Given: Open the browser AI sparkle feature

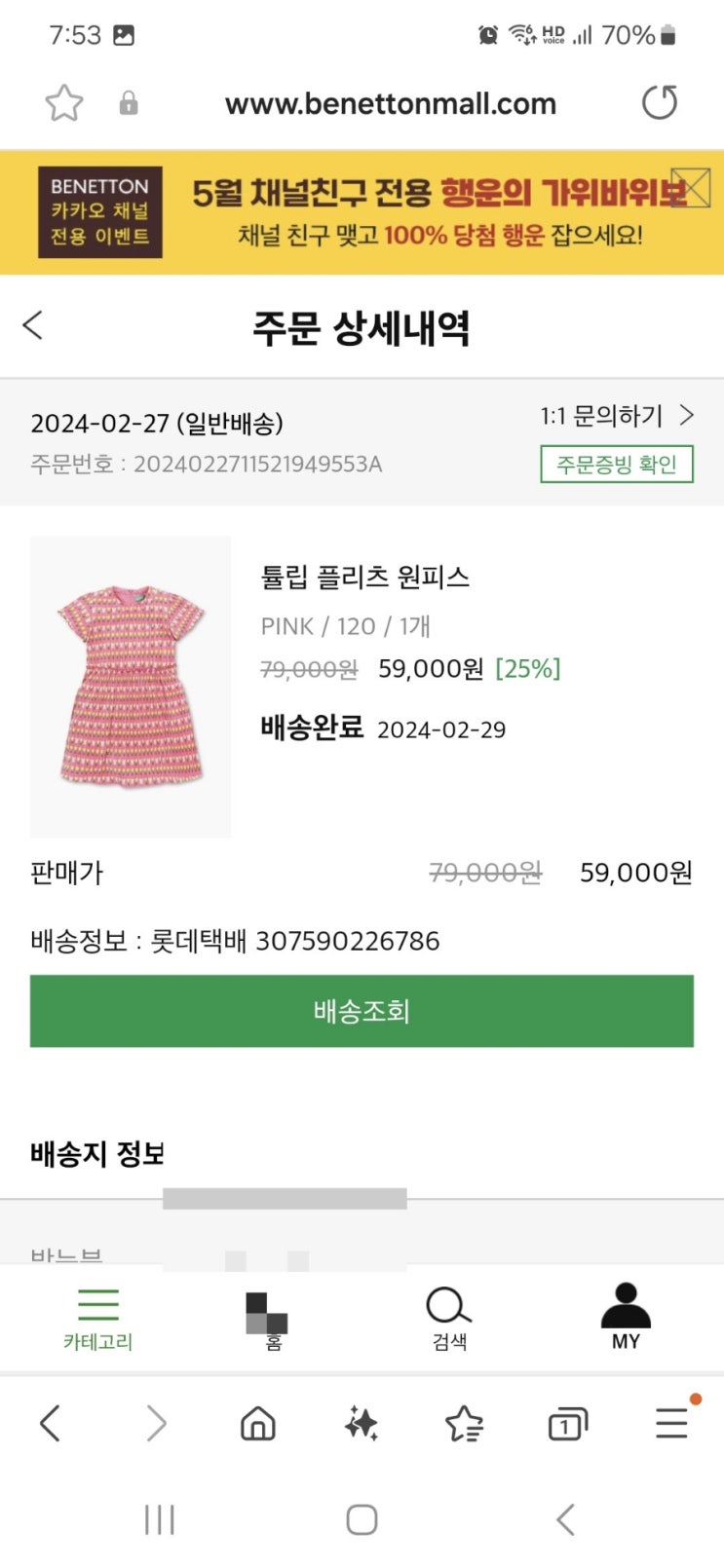Looking at the screenshot, I should 362,1424.
